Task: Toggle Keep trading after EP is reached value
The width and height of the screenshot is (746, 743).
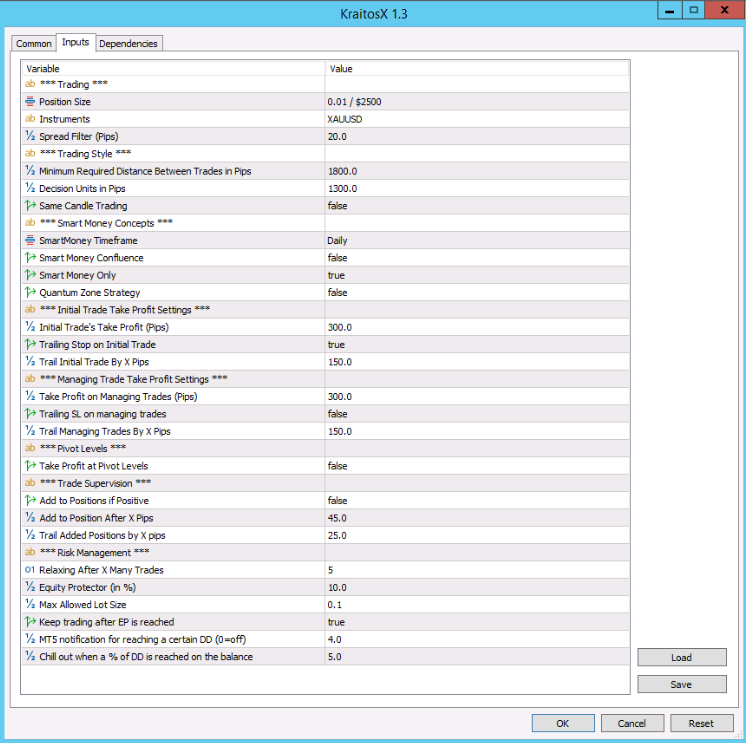Action: point(477,622)
